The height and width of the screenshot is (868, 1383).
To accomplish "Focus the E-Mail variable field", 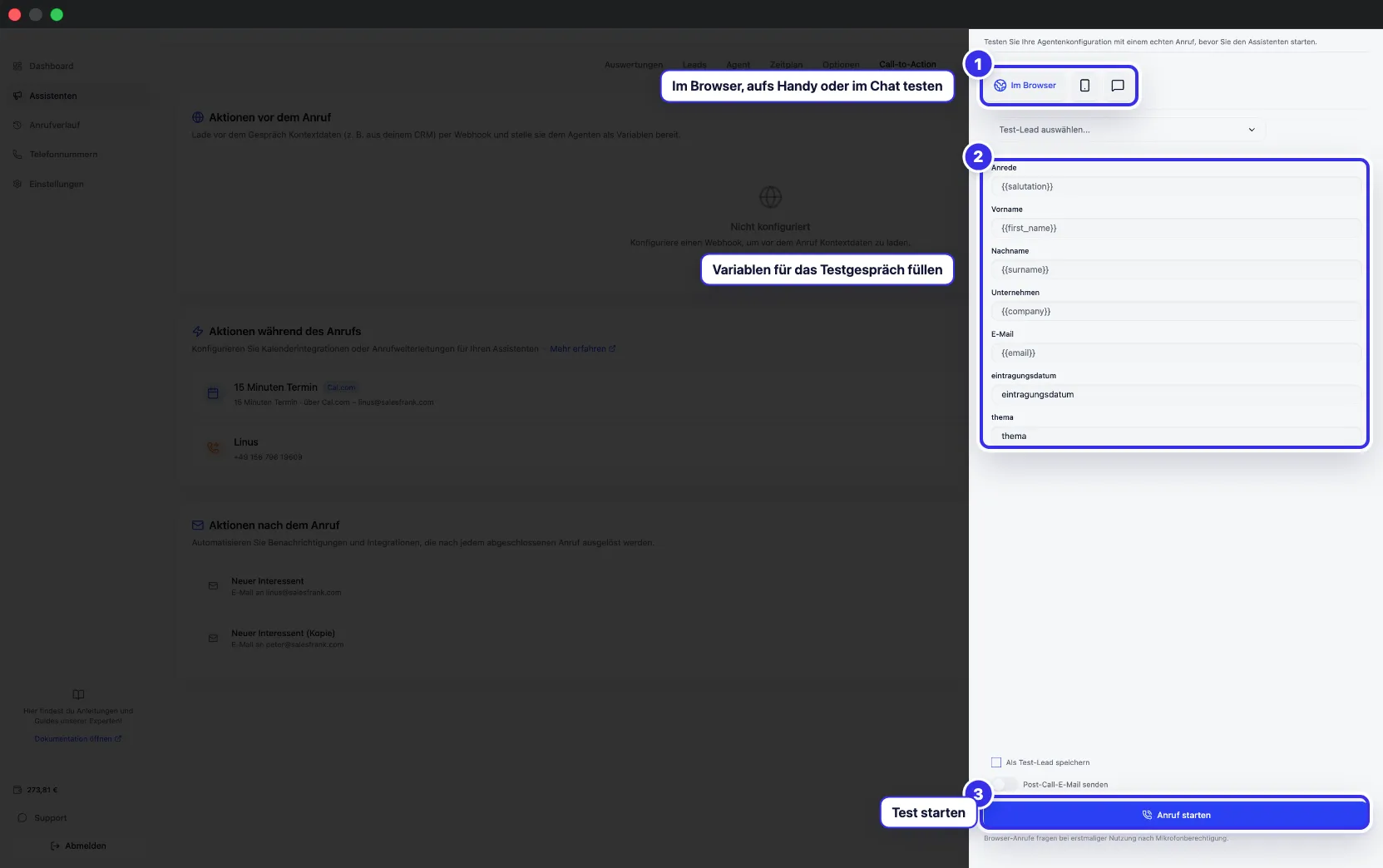I will point(1175,353).
